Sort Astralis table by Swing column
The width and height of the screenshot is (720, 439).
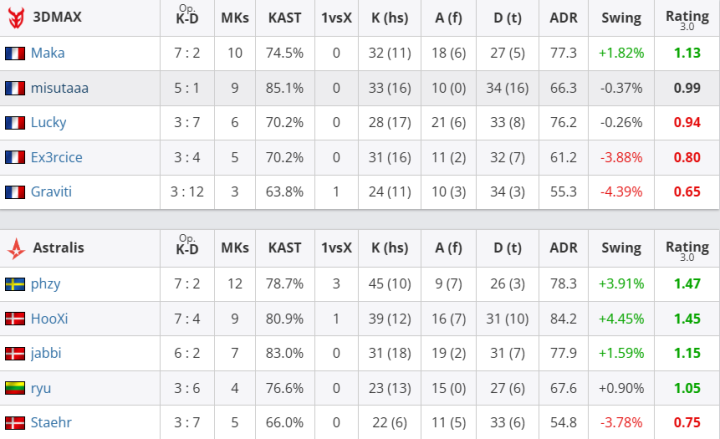point(621,248)
